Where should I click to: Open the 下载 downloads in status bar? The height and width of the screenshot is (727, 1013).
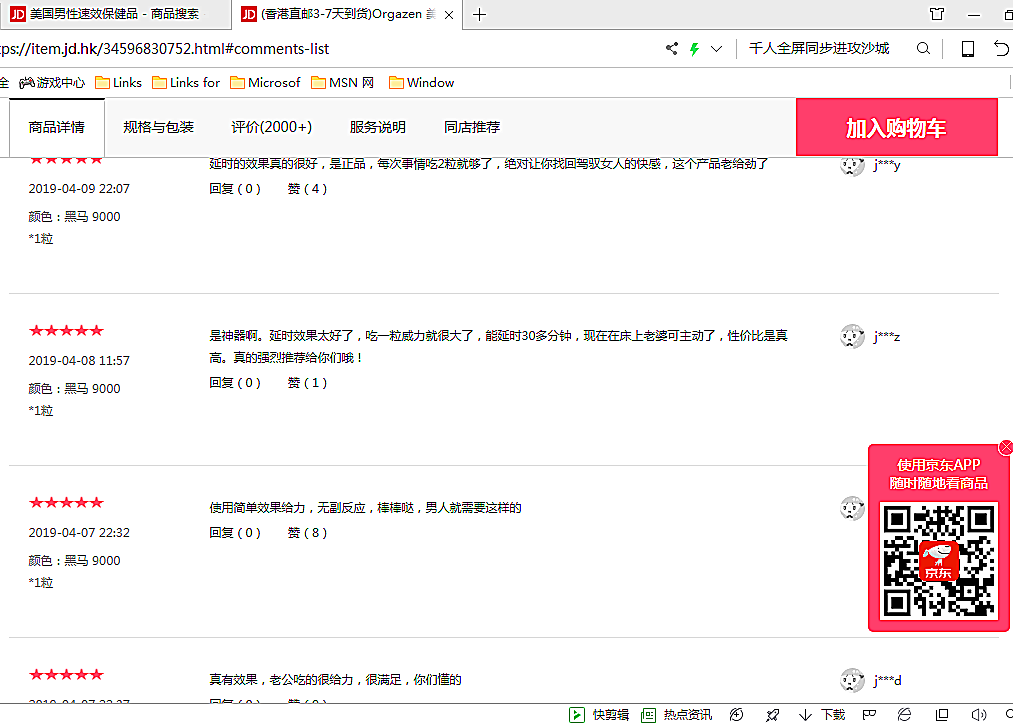click(x=823, y=714)
